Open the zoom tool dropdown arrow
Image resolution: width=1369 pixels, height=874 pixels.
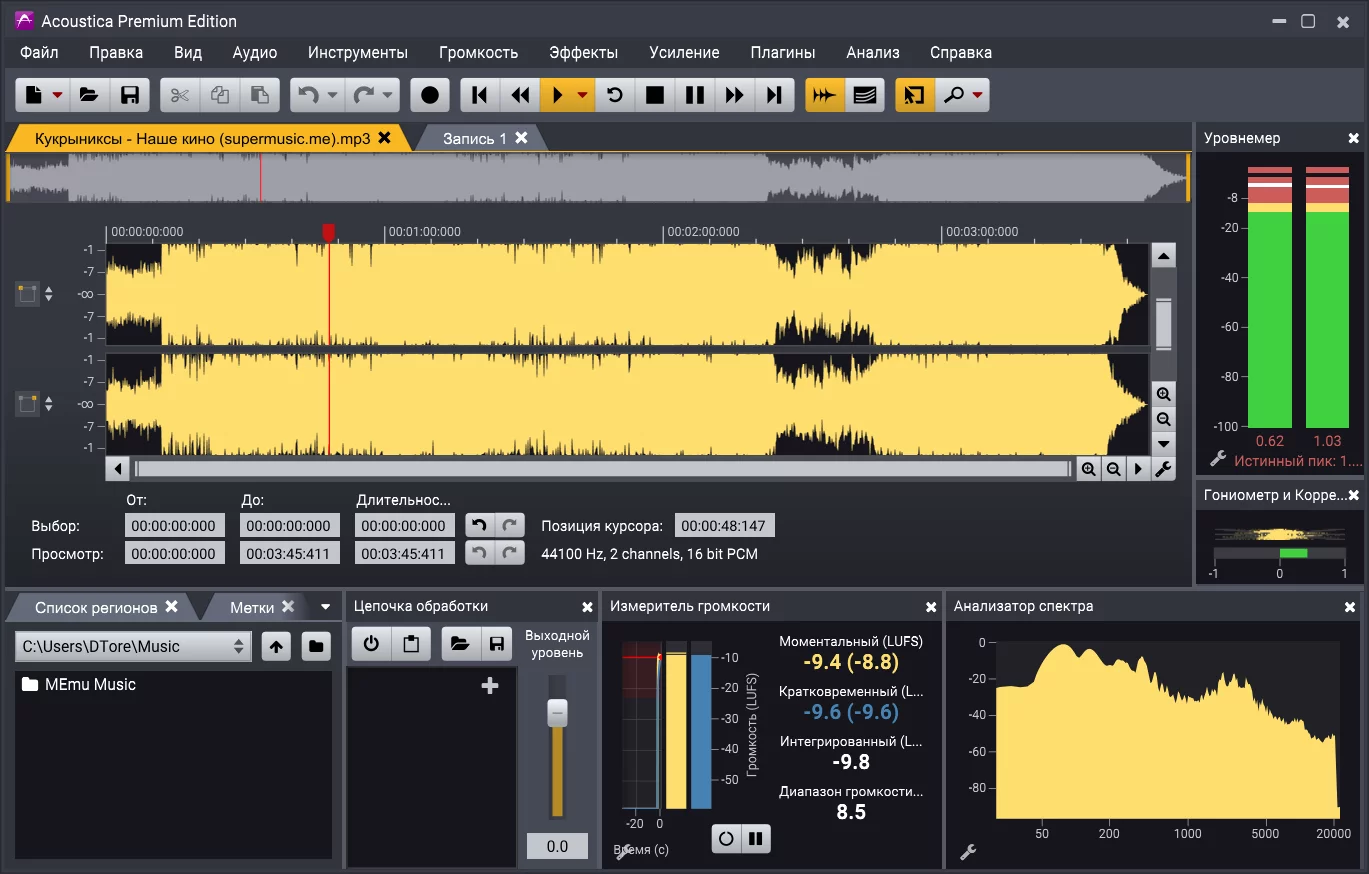[x=978, y=95]
